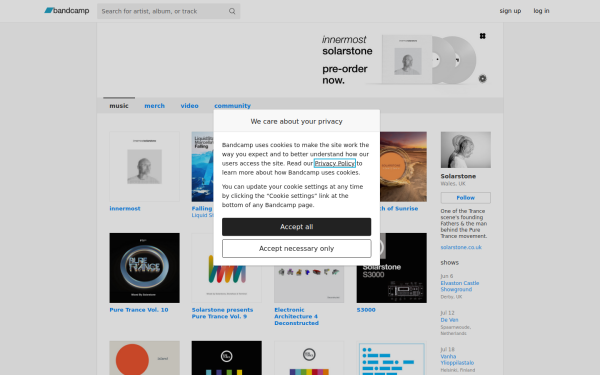
Task: Click the 'We care about your privacy' heading
Action: click(297, 121)
